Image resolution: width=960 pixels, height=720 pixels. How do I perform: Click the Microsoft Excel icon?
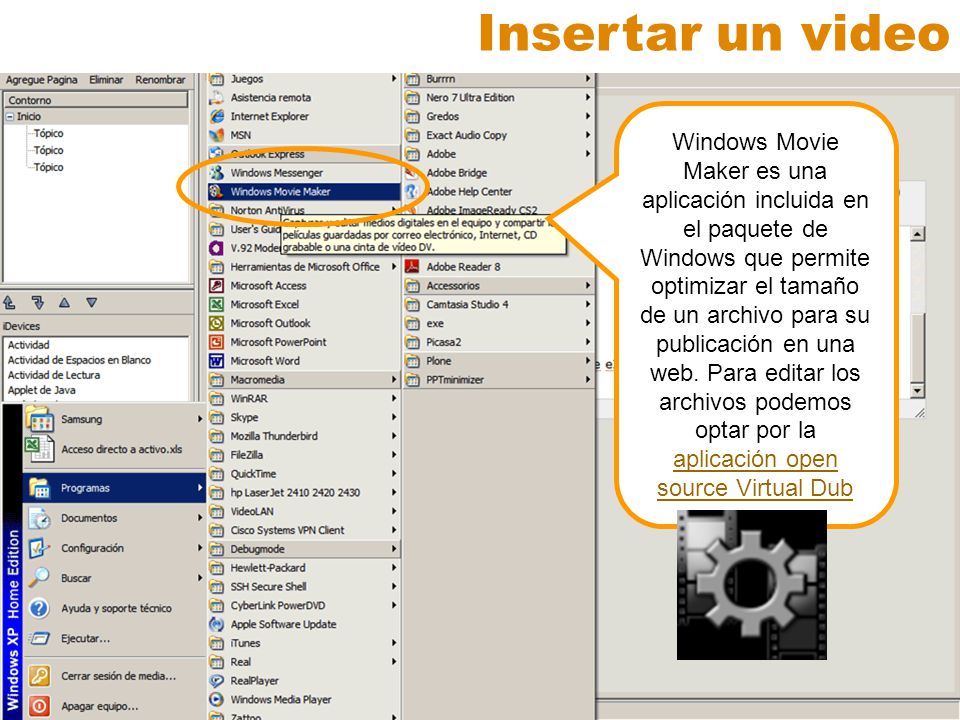click(x=216, y=304)
